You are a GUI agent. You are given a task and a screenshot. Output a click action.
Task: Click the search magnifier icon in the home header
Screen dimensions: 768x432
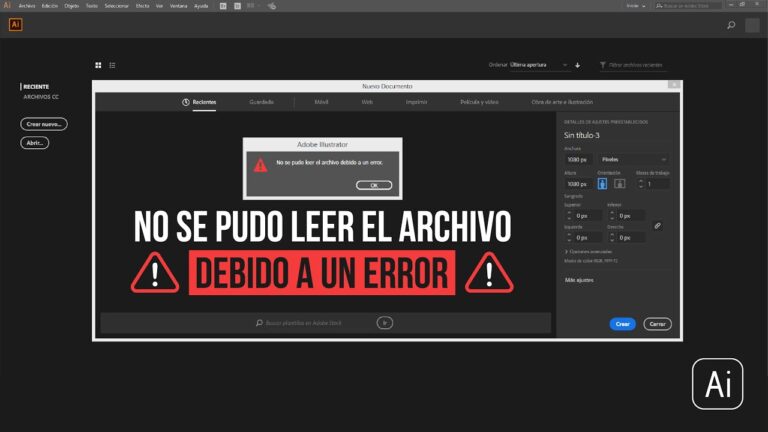(731, 25)
